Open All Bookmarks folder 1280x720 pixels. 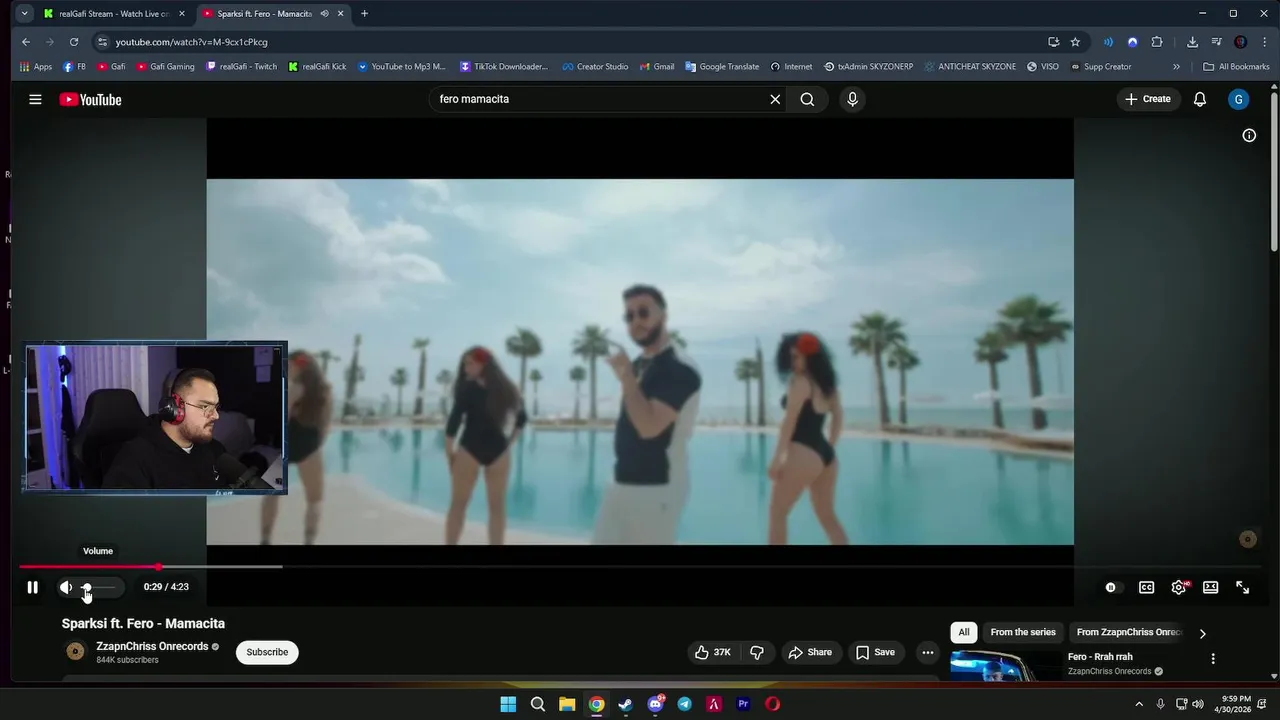click(x=1236, y=67)
